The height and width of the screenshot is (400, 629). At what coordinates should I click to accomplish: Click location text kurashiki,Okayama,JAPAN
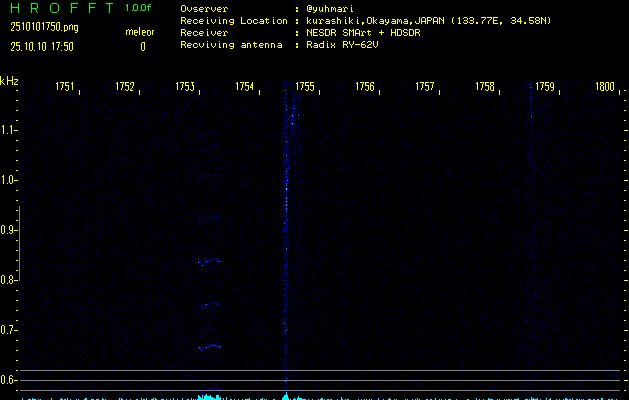tap(375, 20)
